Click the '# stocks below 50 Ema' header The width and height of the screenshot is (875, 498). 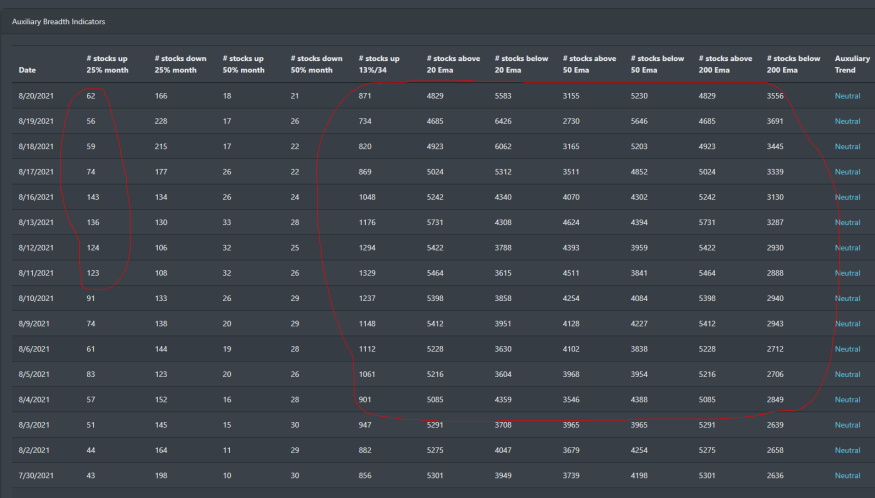click(657, 64)
